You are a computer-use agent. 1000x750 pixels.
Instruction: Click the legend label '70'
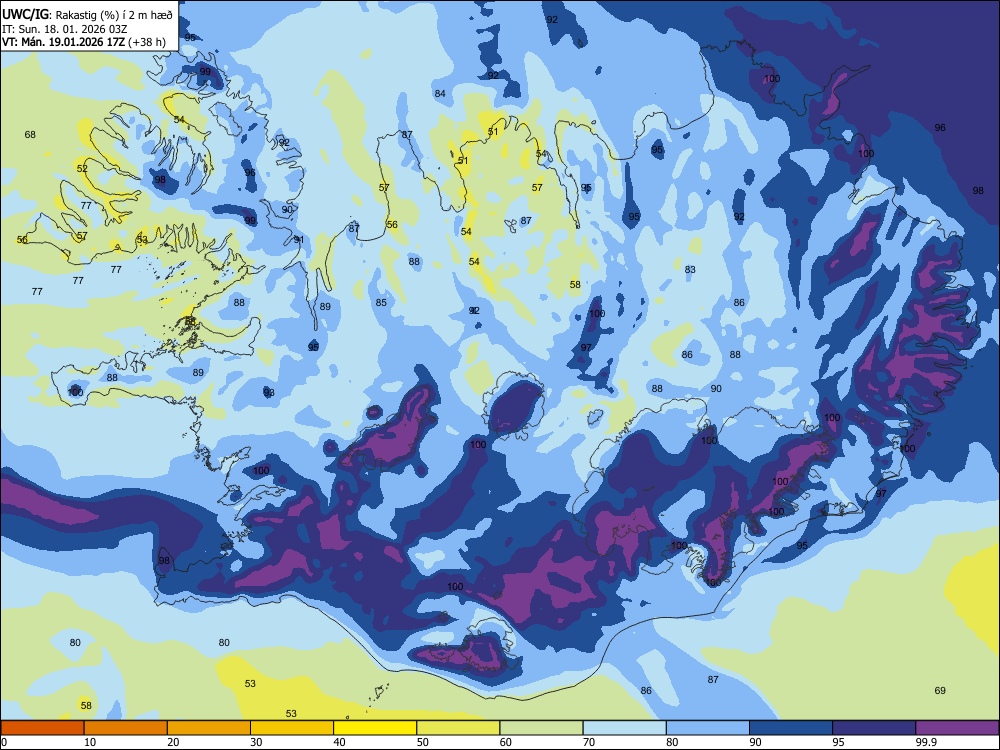[589, 742]
